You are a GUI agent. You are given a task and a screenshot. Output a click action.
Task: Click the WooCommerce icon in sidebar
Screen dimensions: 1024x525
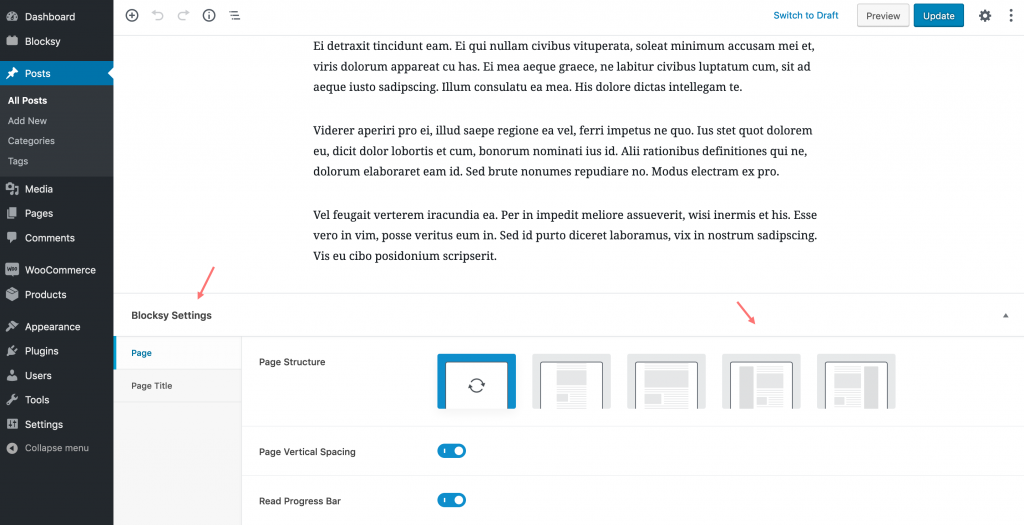click(x=12, y=270)
